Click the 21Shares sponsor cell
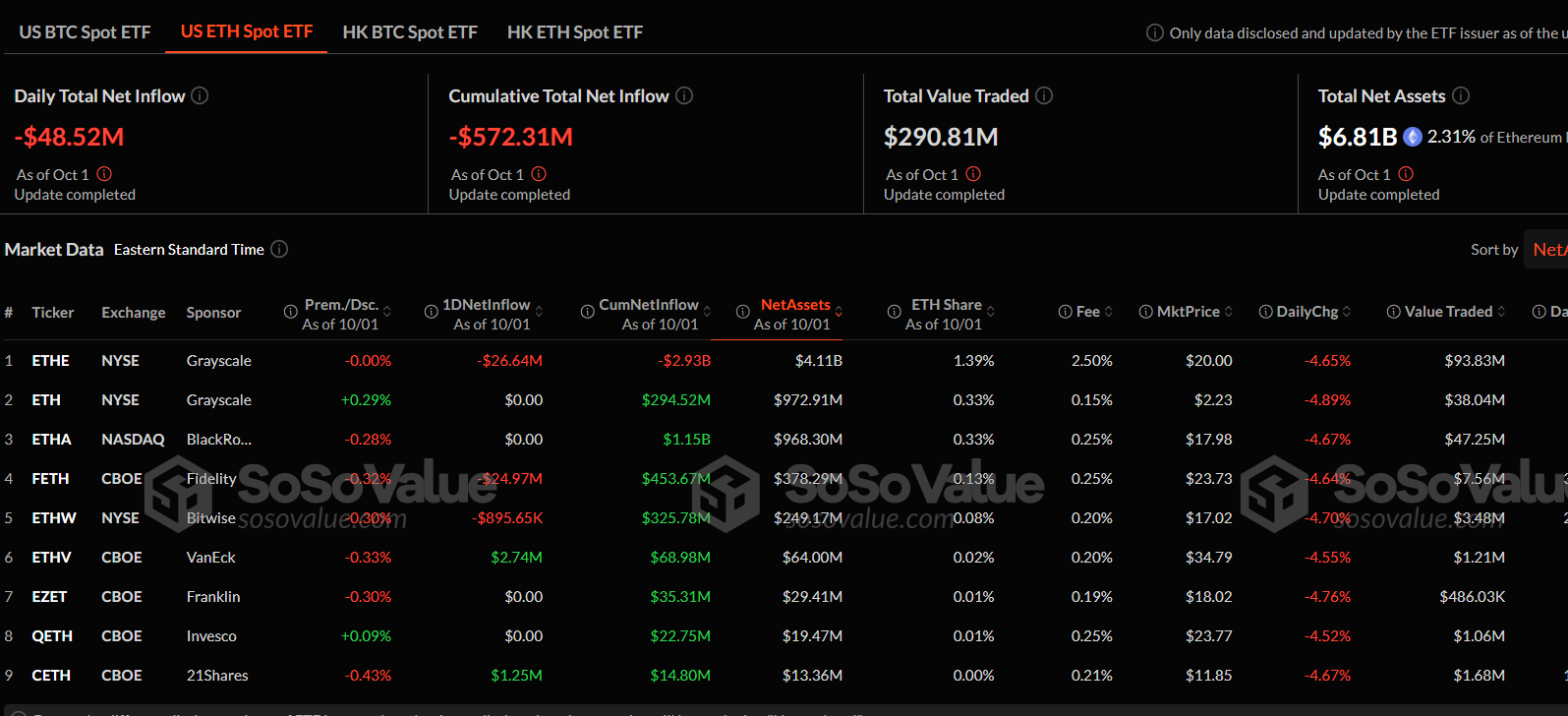Viewport: 1568px width, 716px height. tap(217, 676)
